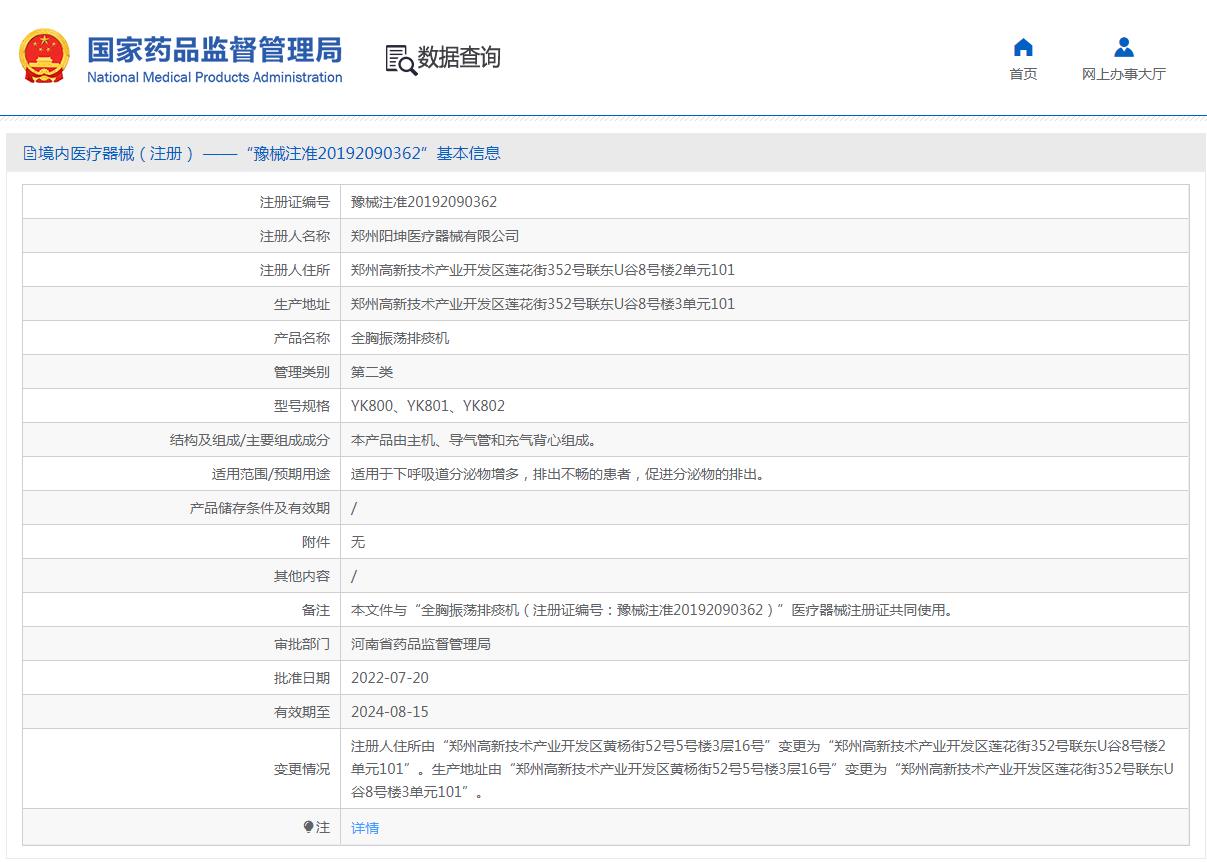This screenshot has height=862, width=1207.
Task: Click the 数据查询 magnifier document icon
Action: coord(400,59)
